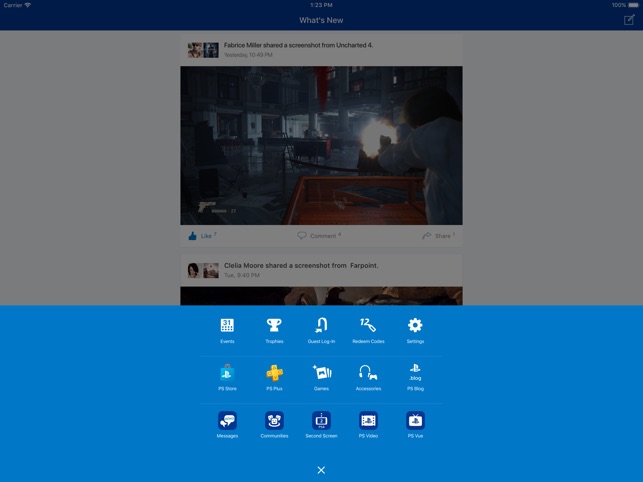
Task: Open the Events calendar icon
Action: [x=227, y=325]
